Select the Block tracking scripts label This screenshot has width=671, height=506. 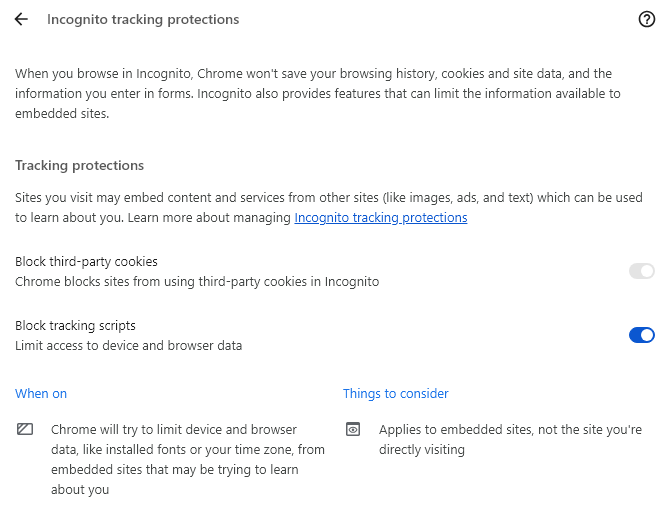click(75, 325)
